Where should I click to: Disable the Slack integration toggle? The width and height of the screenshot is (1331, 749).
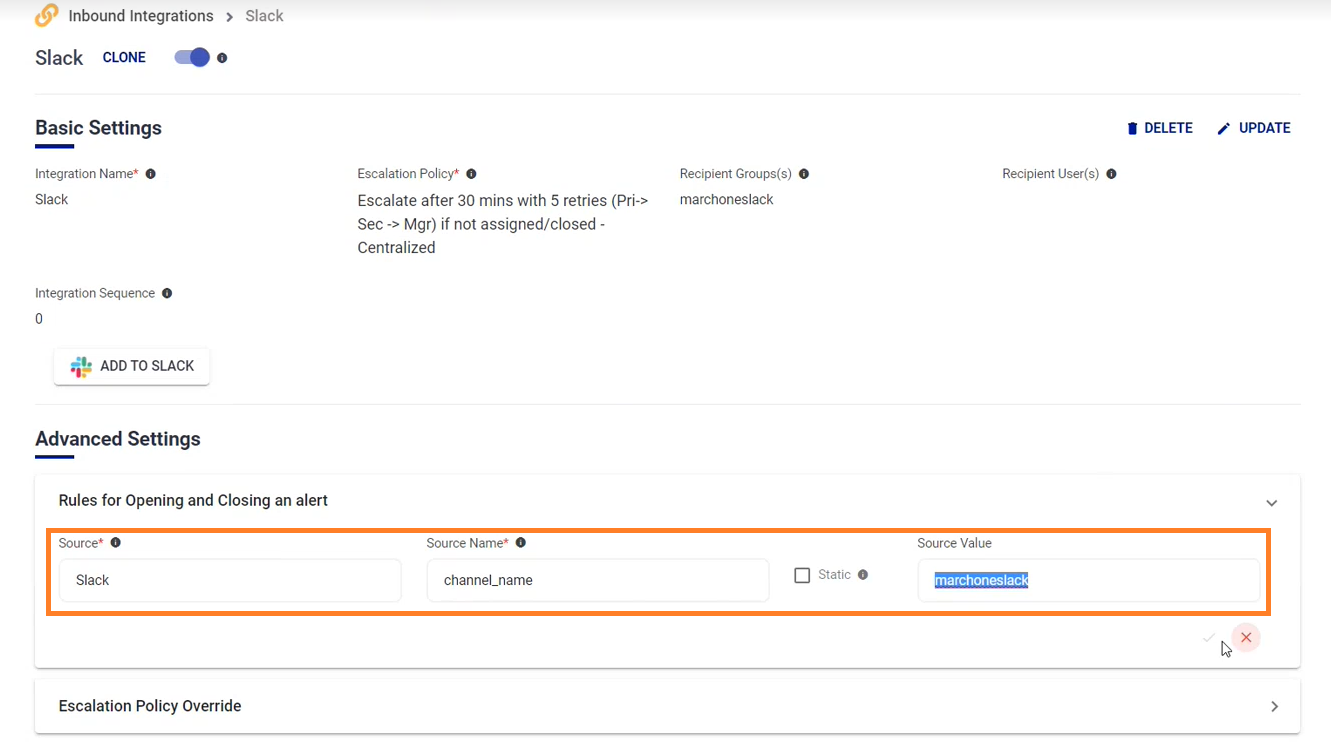pyautogui.click(x=192, y=58)
